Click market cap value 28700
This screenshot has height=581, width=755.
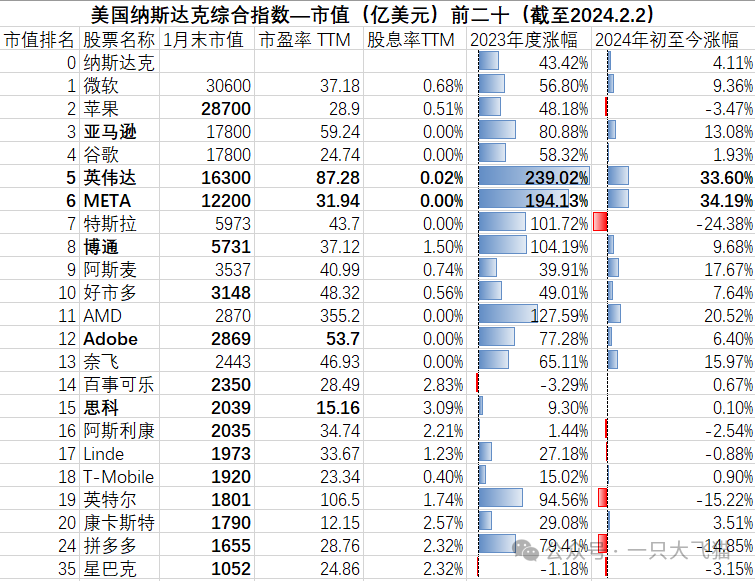coord(226,109)
